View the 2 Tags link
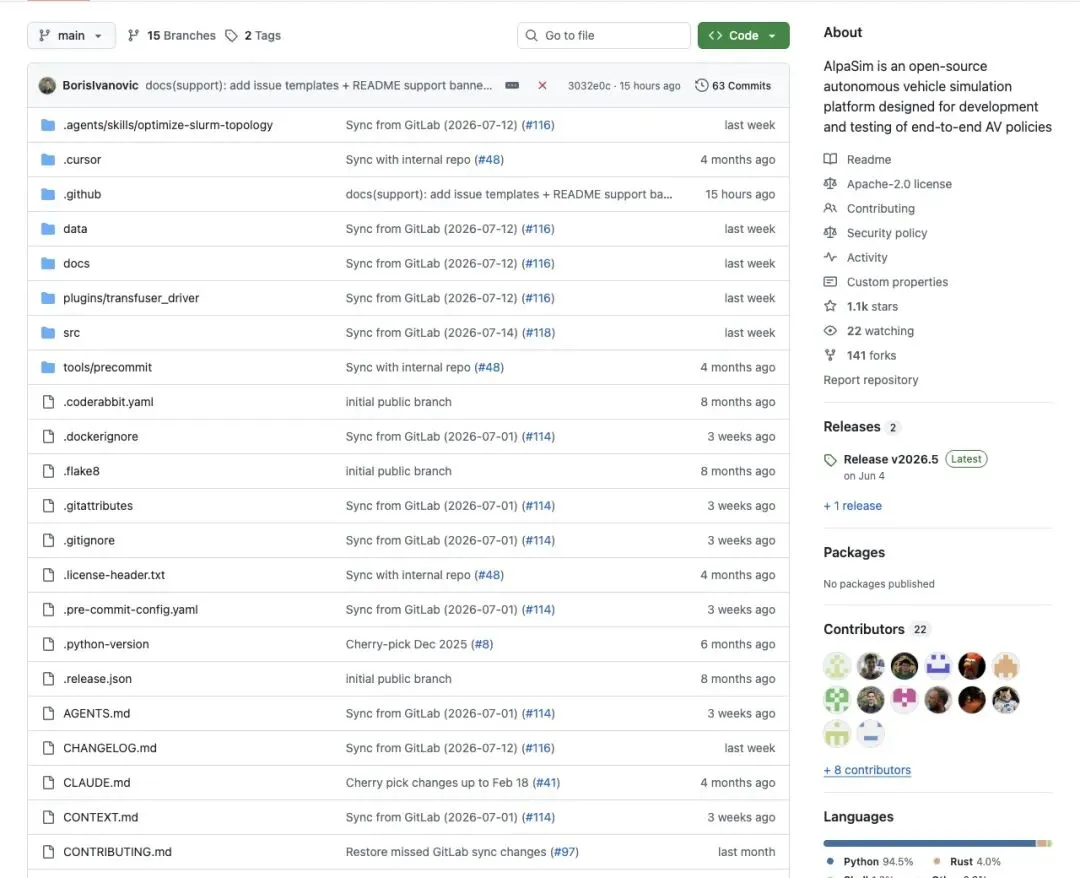The image size is (1080, 878). point(253,35)
